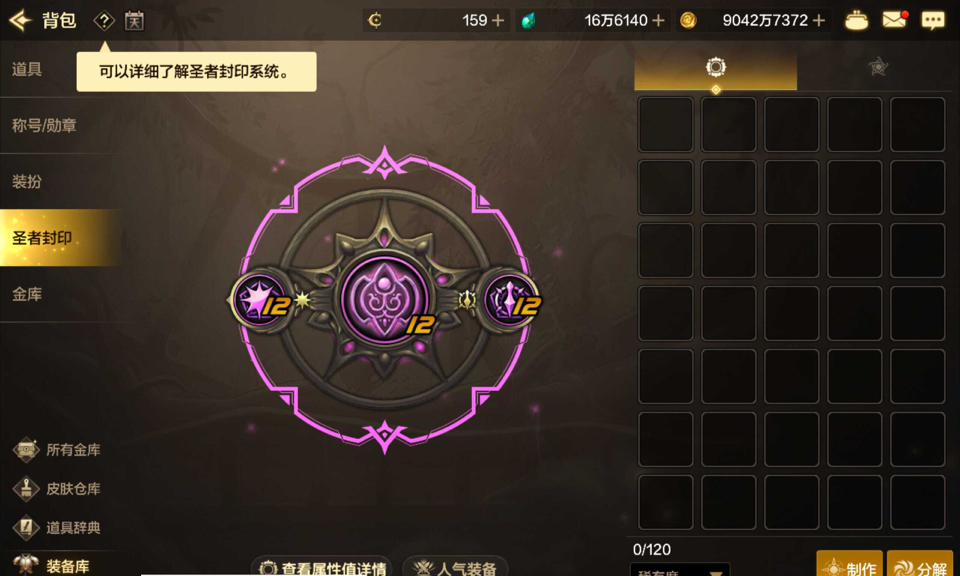Select the left star seal slot
This screenshot has width=960, height=576.
[x=260, y=300]
